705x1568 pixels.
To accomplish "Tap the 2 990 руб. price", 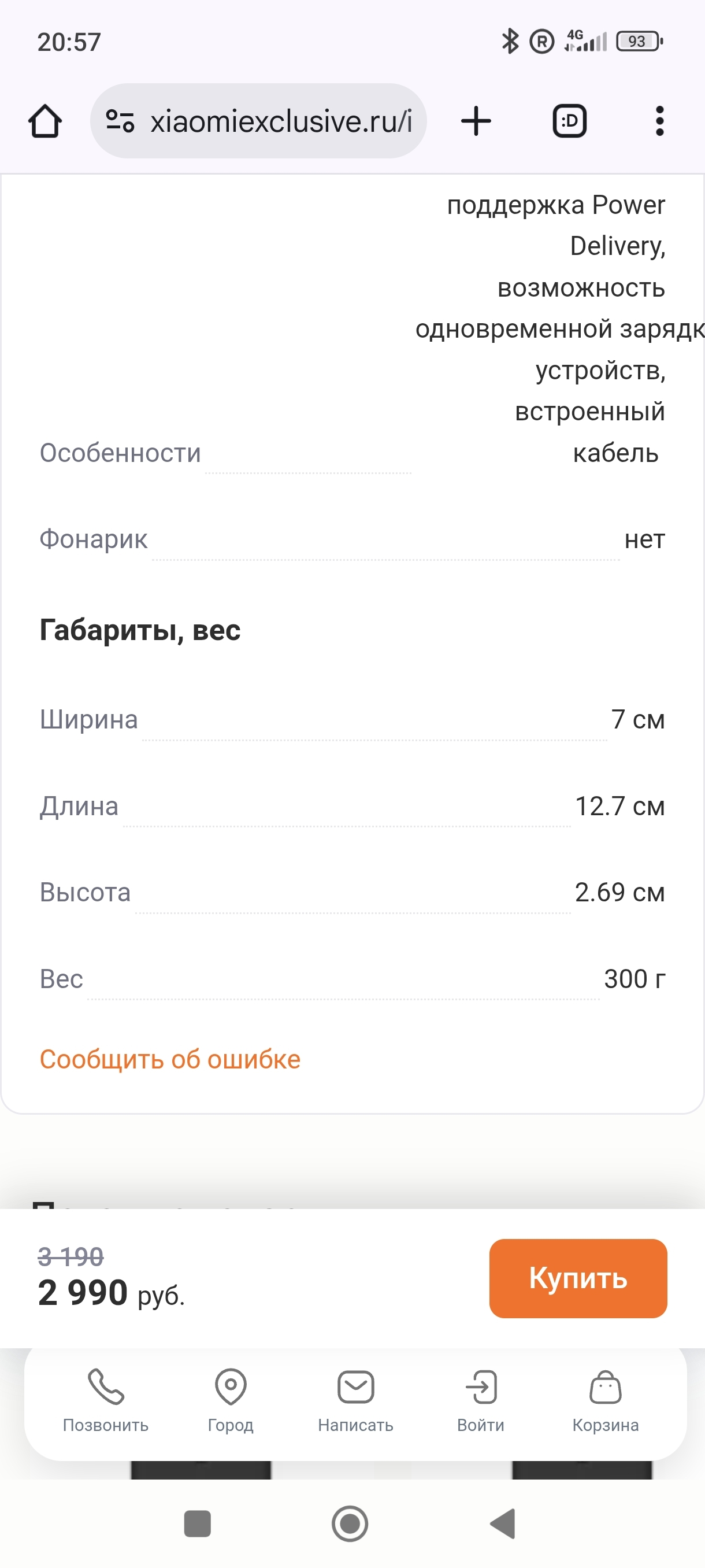I will 111,1292.
